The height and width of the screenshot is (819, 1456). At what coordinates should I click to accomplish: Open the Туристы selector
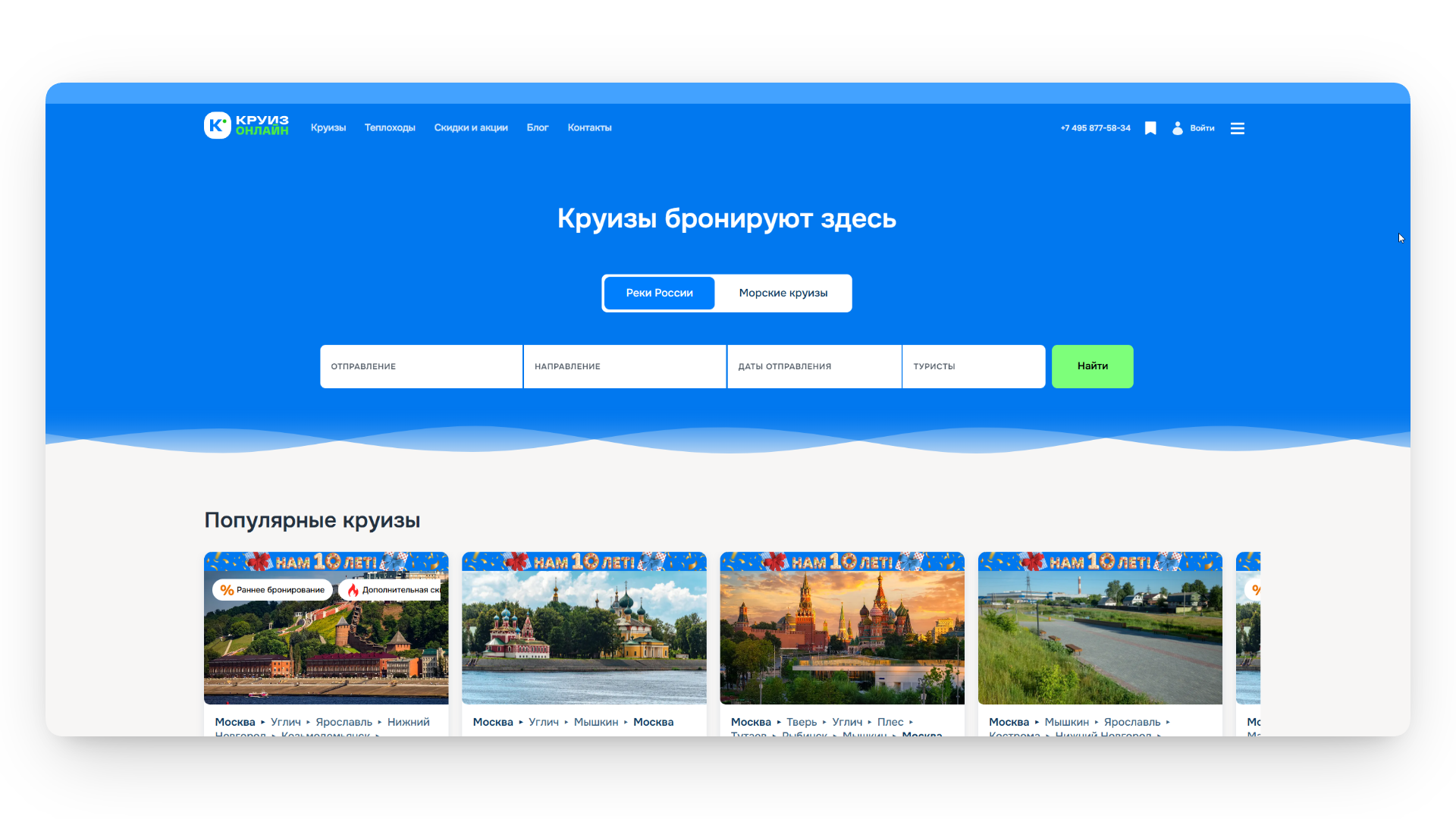974,366
